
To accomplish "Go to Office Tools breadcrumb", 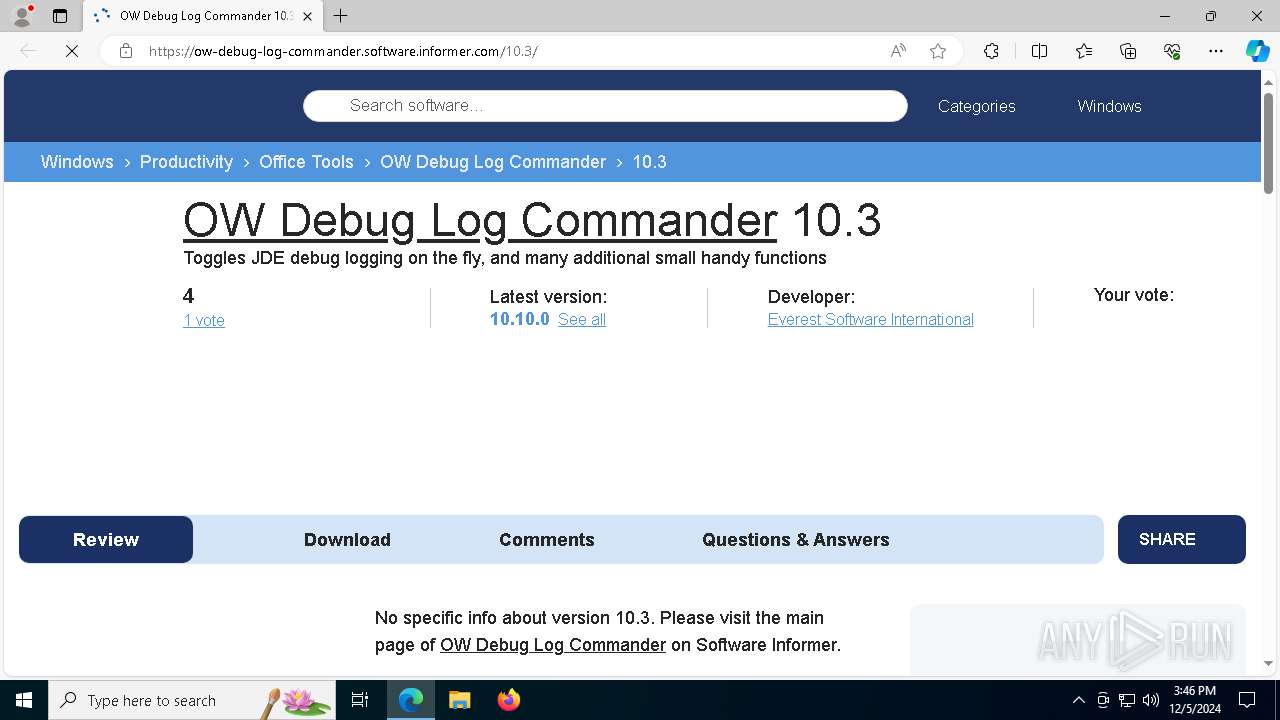I will (x=306, y=162).
